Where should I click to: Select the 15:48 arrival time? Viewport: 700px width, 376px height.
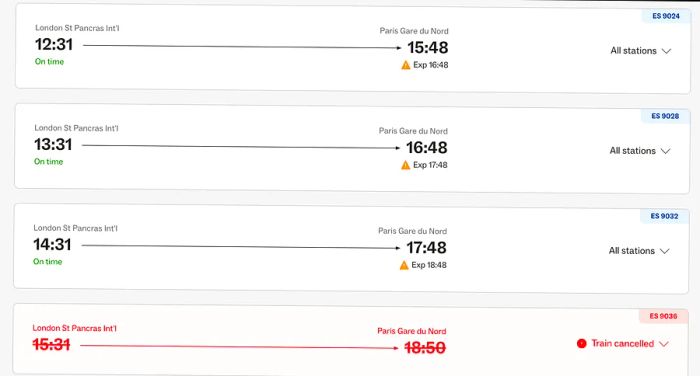(427, 47)
